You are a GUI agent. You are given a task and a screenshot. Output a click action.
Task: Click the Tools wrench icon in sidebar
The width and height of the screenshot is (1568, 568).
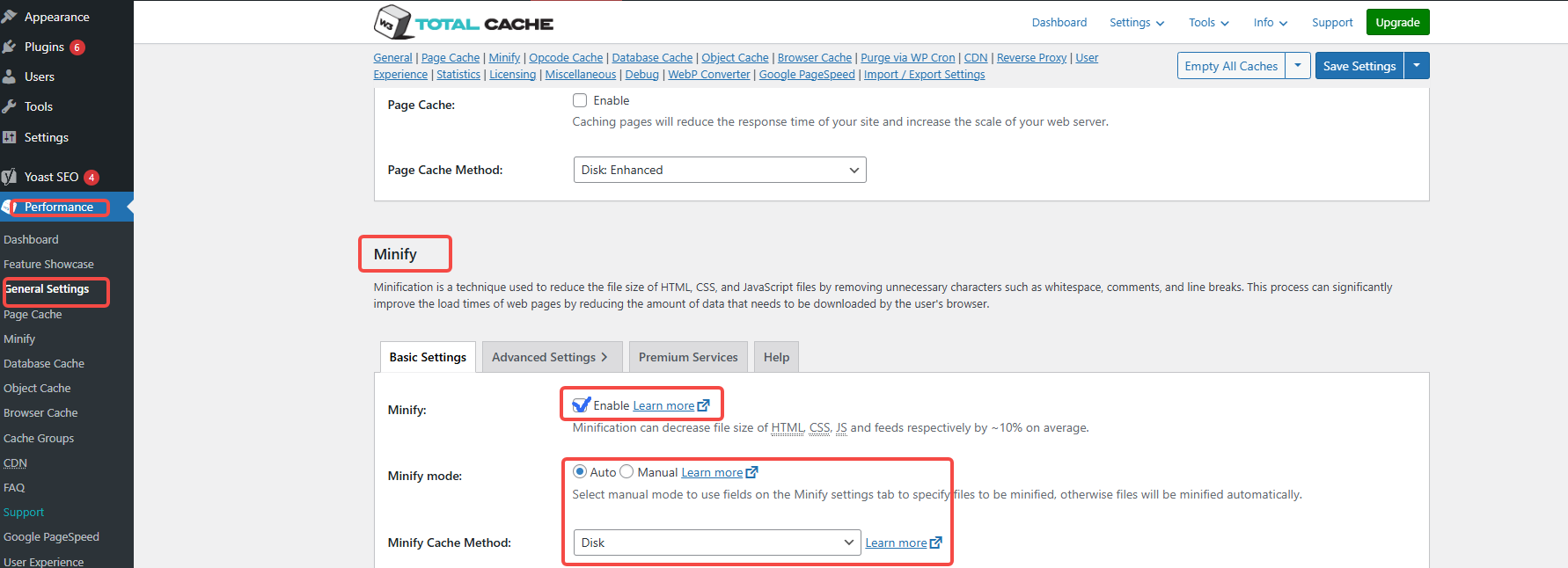(10, 106)
